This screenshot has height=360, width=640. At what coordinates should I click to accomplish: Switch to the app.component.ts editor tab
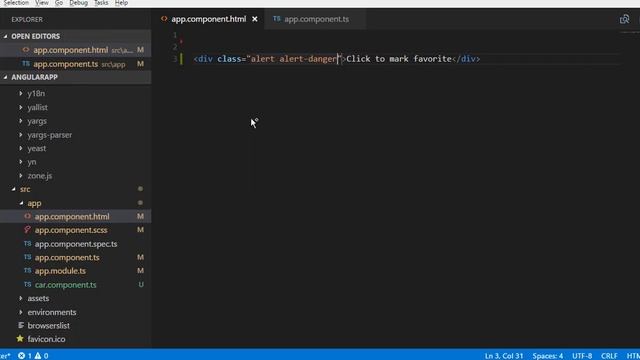tap(316, 19)
